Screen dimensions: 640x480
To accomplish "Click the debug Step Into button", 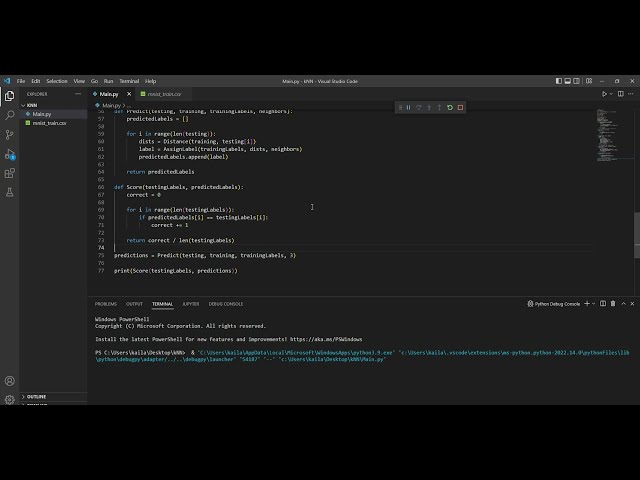I will click(429, 107).
